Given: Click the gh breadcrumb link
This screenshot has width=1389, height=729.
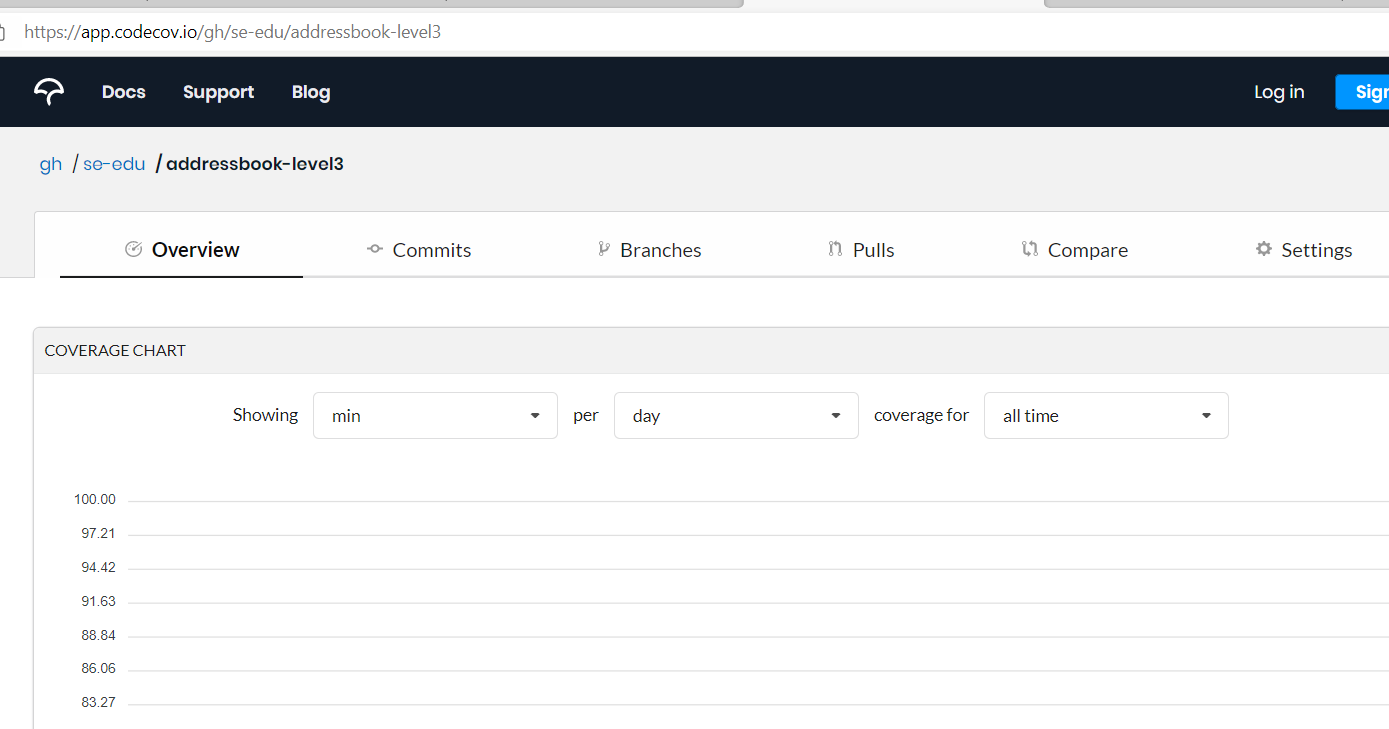Looking at the screenshot, I should click(x=51, y=164).
